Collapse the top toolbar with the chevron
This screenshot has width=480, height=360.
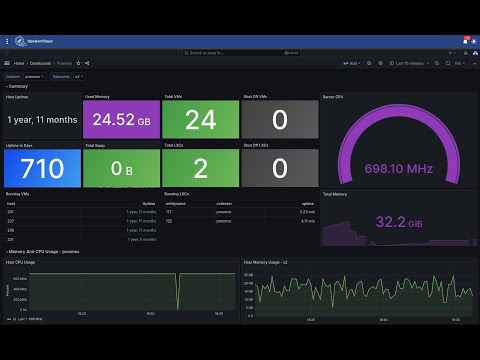(x=475, y=63)
